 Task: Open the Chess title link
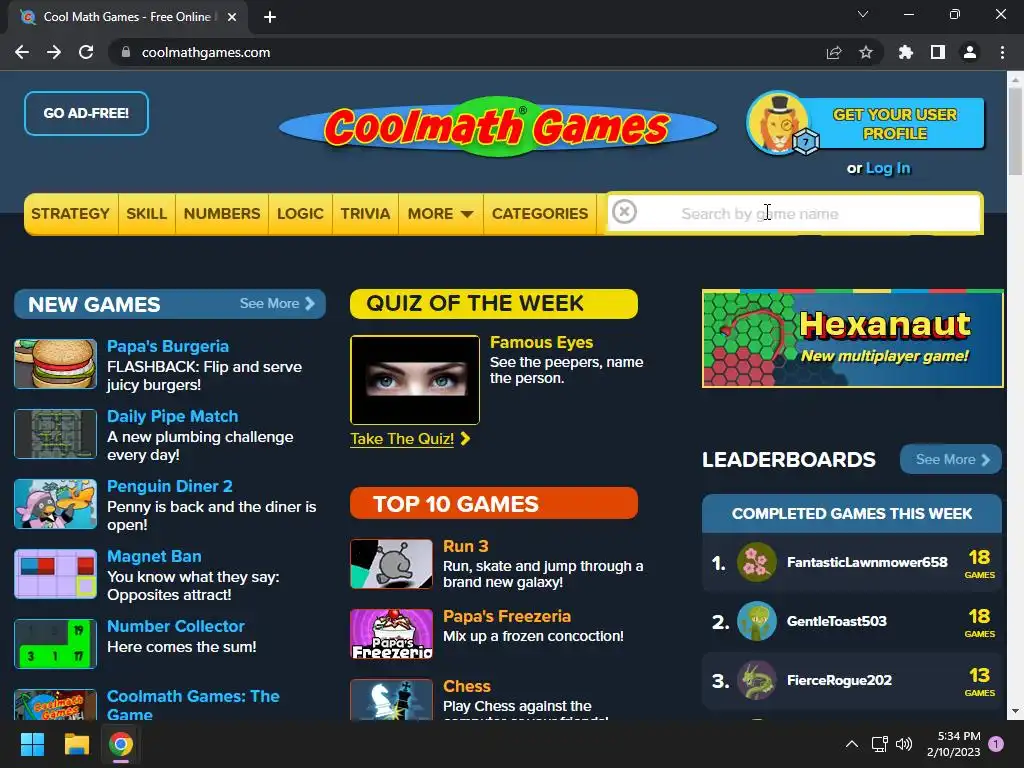(467, 686)
